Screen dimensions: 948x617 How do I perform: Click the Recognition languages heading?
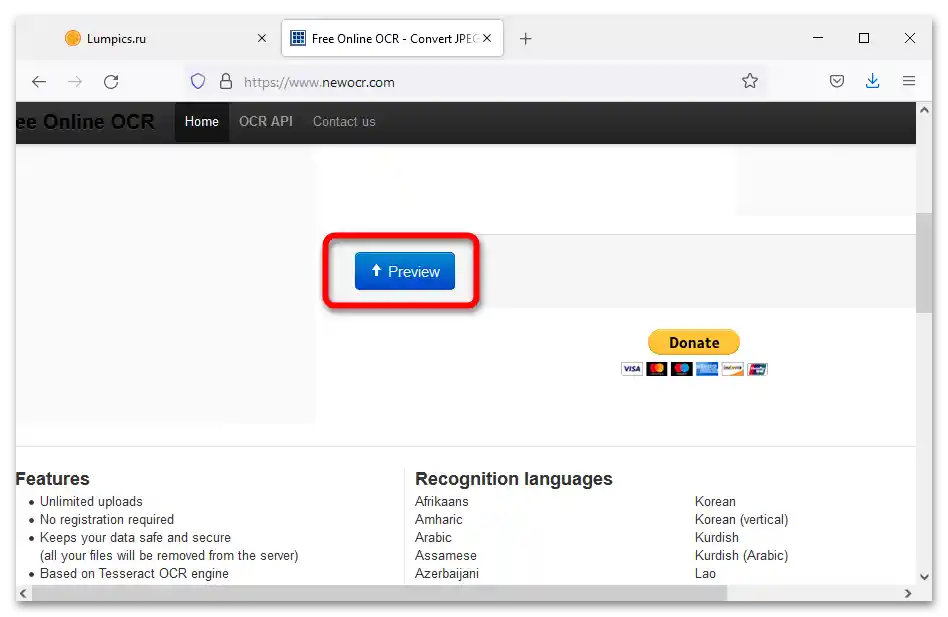[513, 479]
